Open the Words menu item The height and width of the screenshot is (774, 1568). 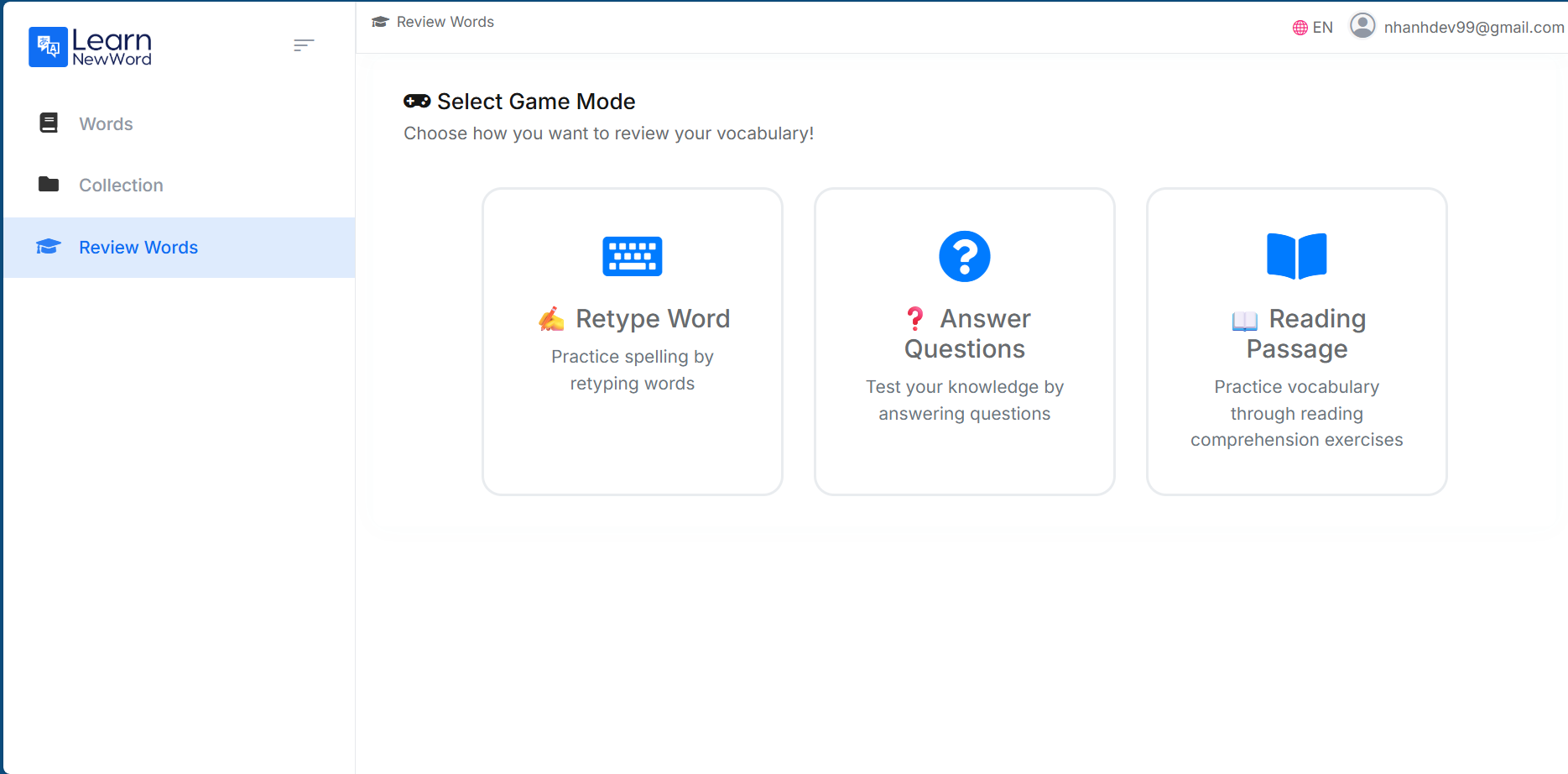[106, 124]
